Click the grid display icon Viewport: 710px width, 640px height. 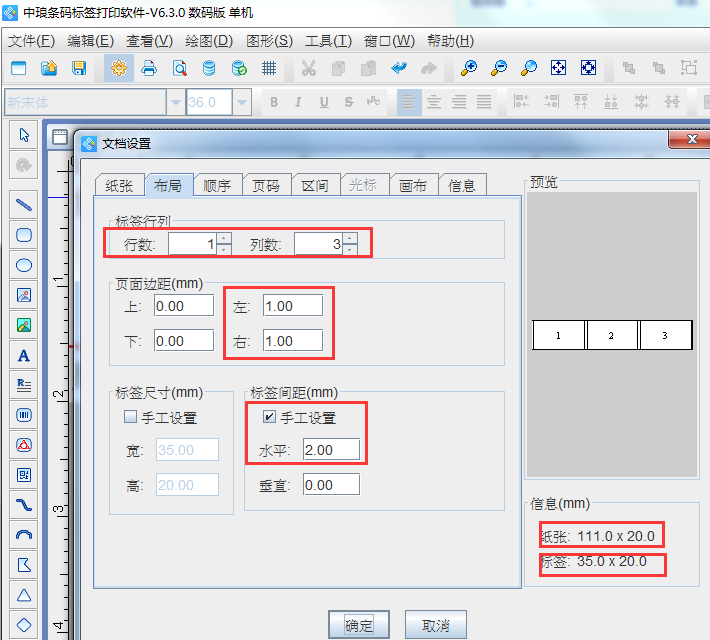(x=268, y=68)
